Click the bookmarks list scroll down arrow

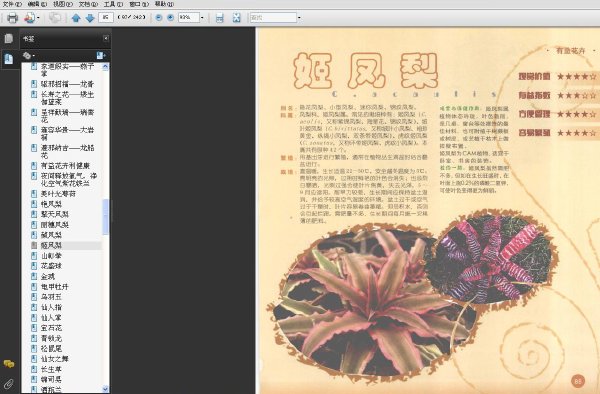click(x=106, y=389)
